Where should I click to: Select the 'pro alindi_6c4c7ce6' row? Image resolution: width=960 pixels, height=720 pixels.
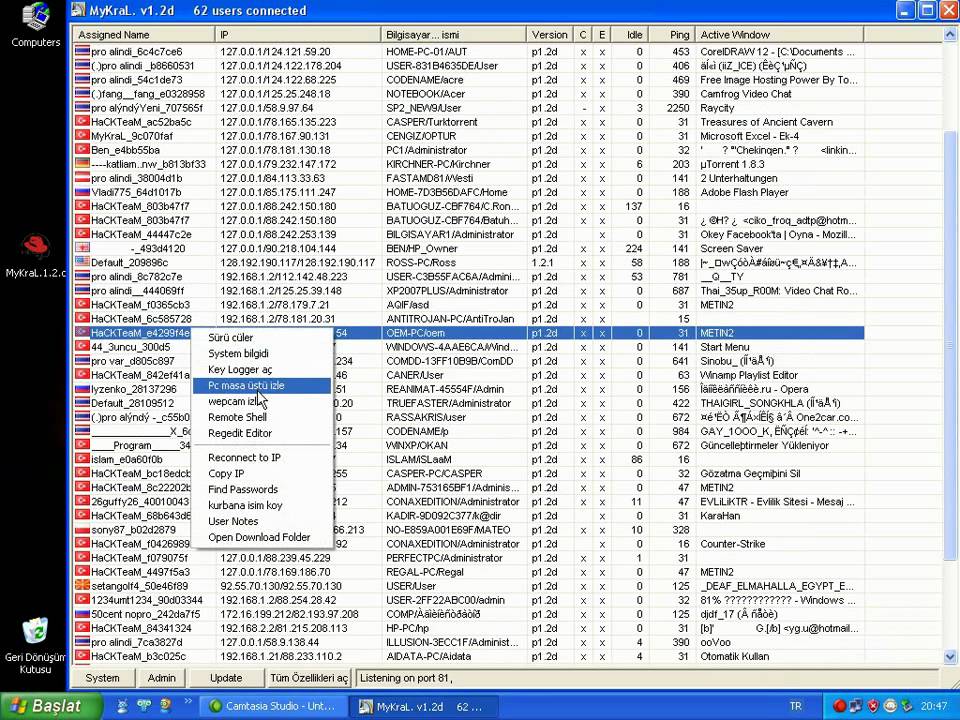pyautogui.click(x=469, y=51)
